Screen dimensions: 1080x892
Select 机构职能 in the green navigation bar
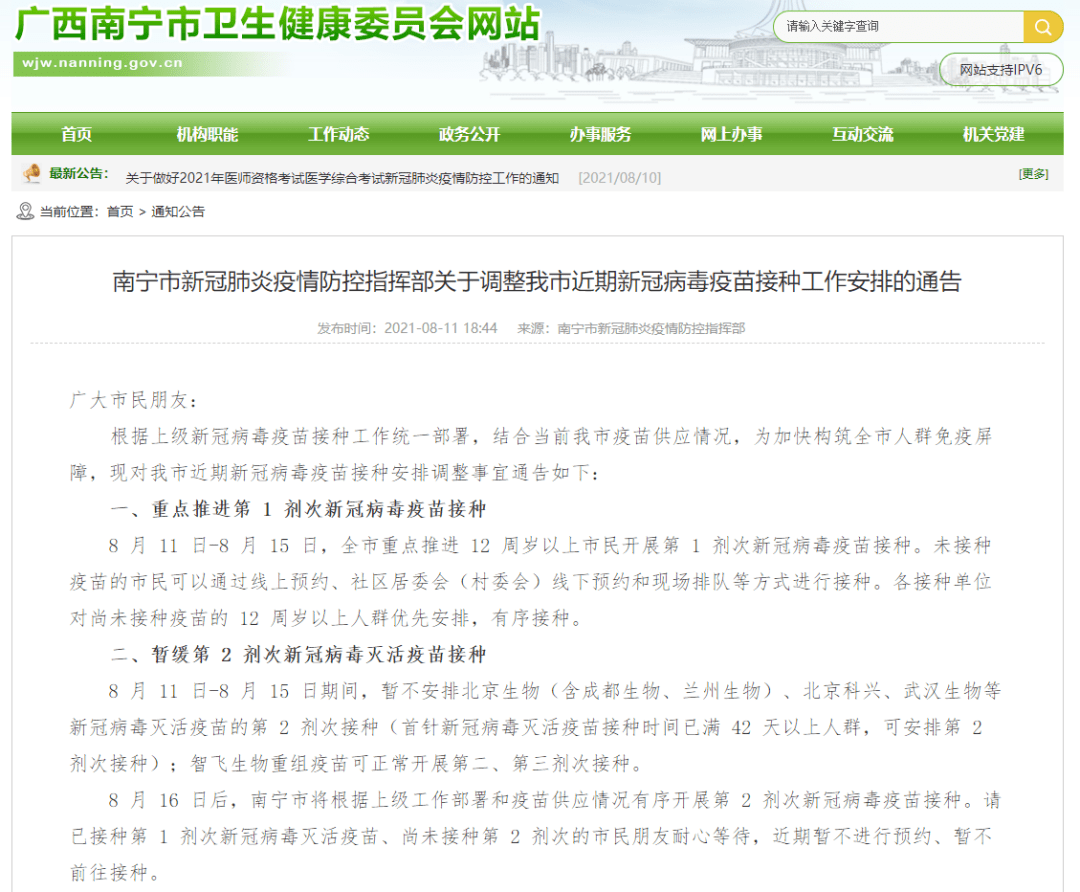(207, 135)
